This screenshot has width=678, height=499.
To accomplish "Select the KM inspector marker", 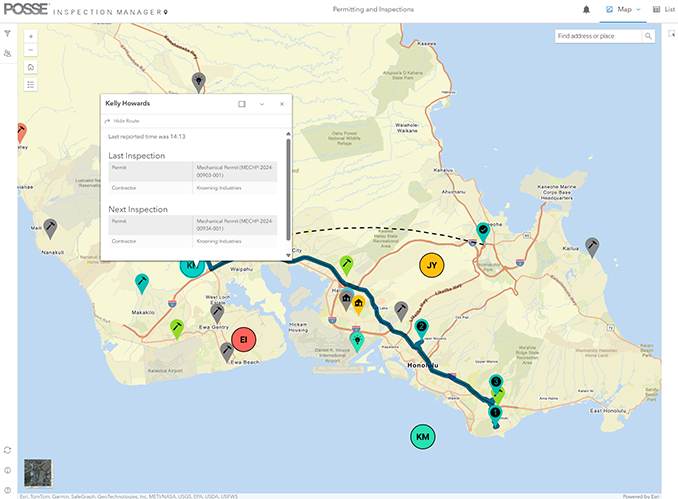I will pos(423,437).
